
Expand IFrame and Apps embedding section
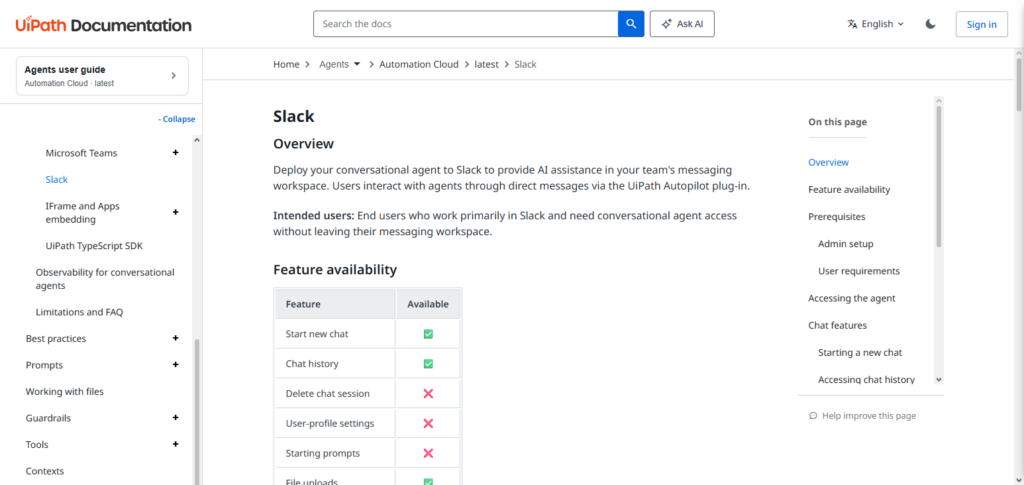pos(175,212)
